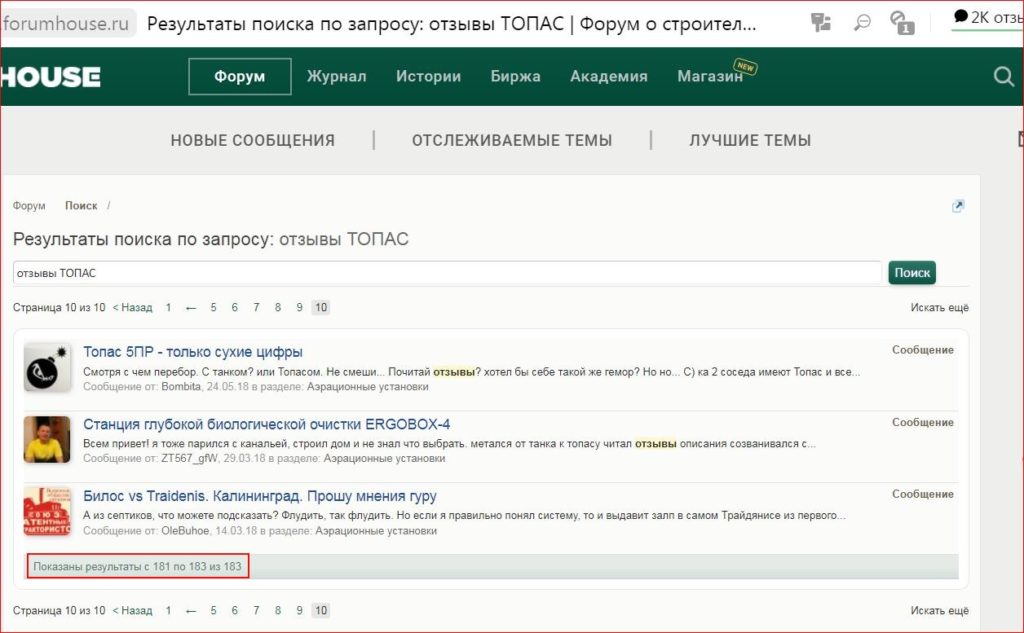The width and height of the screenshot is (1024, 633).
Task: Open thread 'Станция глубокой биологической очистки ERGOBOX-4'
Action: (x=266, y=424)
